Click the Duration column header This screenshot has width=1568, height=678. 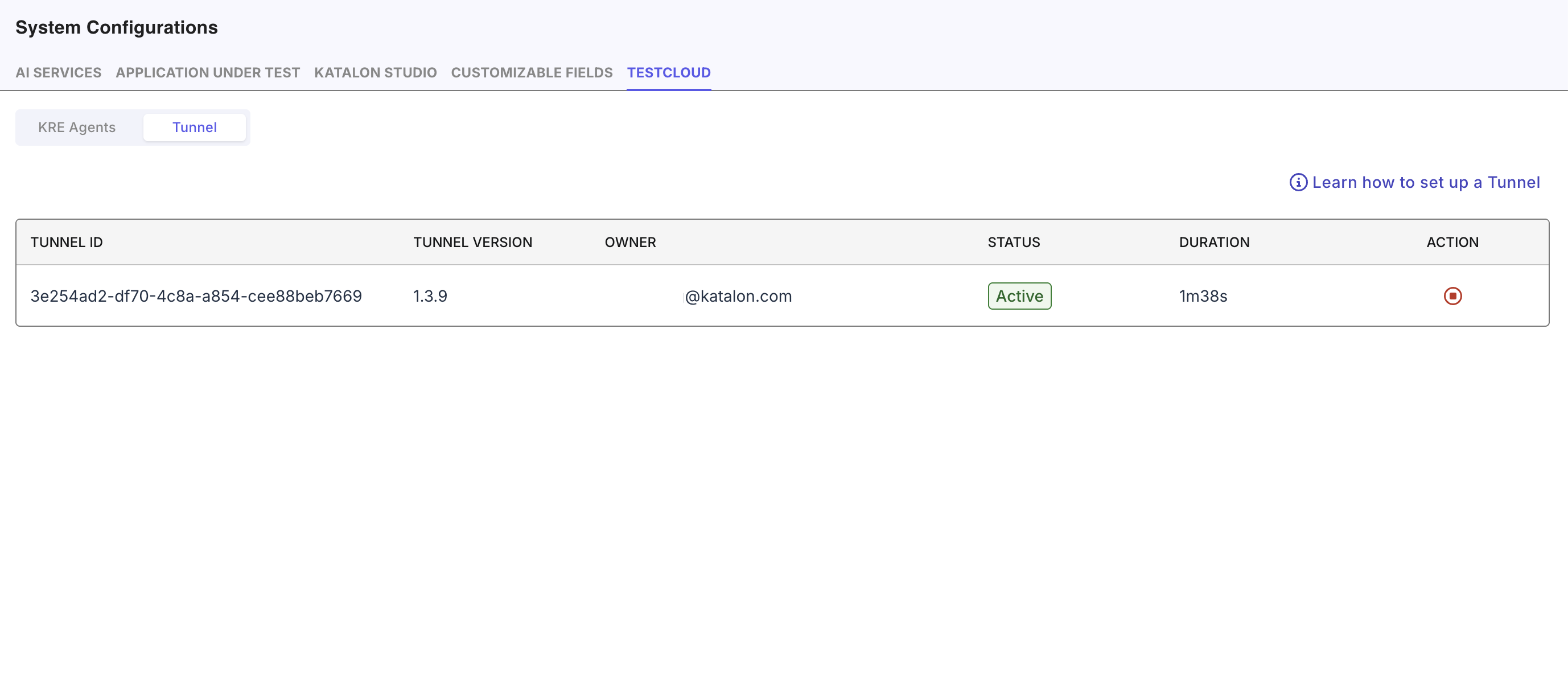tap(1214, 243)
